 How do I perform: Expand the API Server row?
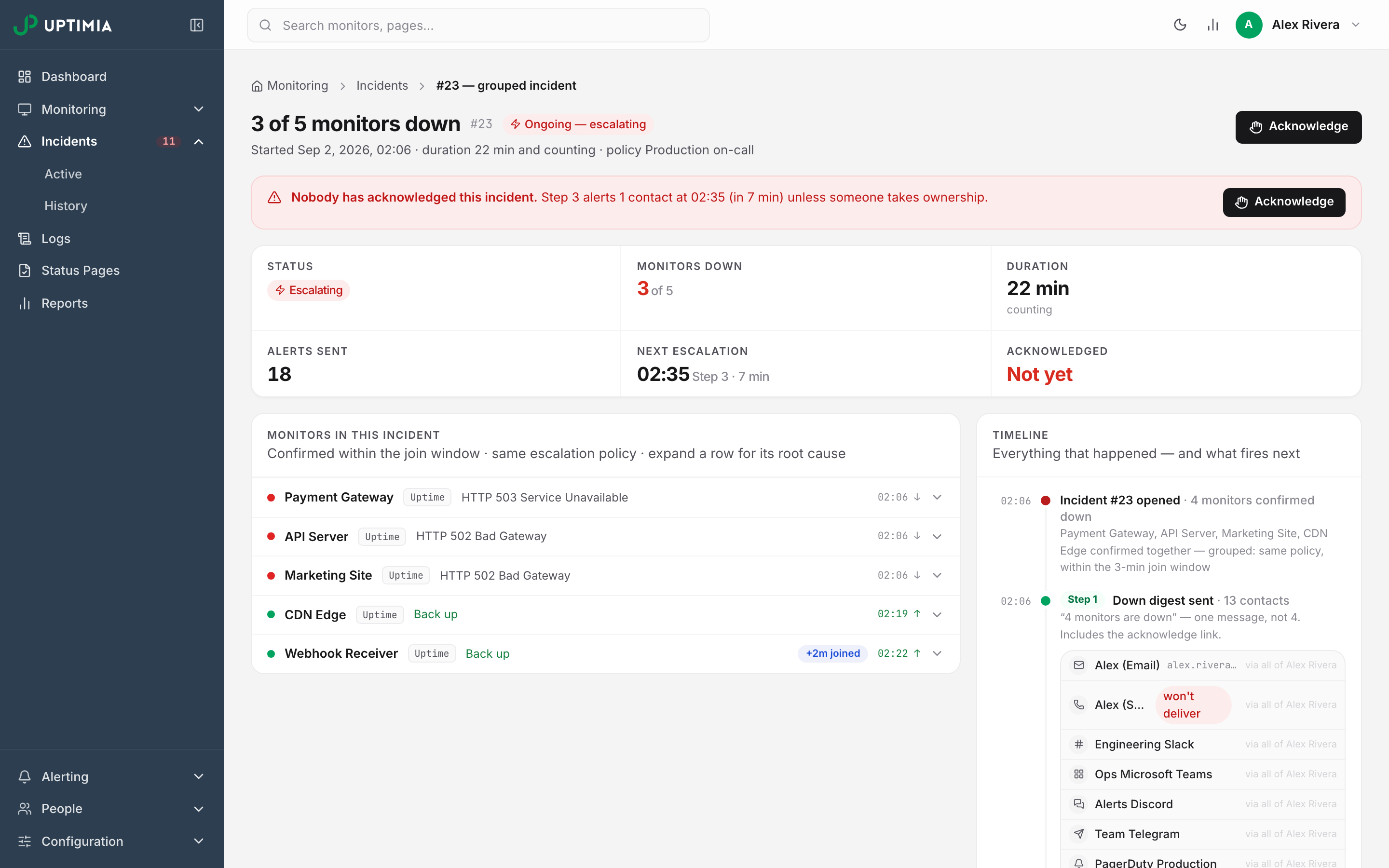(937, 536)
